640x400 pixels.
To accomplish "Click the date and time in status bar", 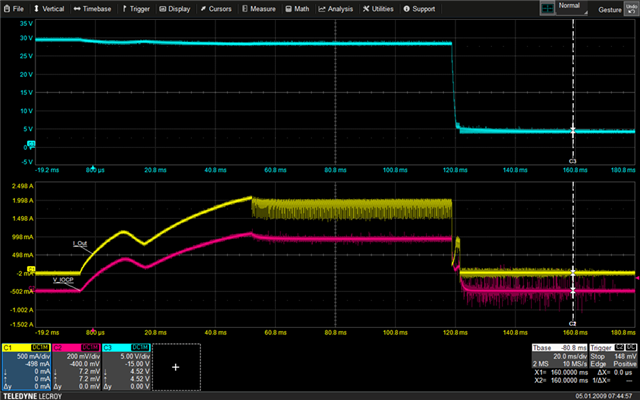I will pyautogui.click(x=604, y=396).
